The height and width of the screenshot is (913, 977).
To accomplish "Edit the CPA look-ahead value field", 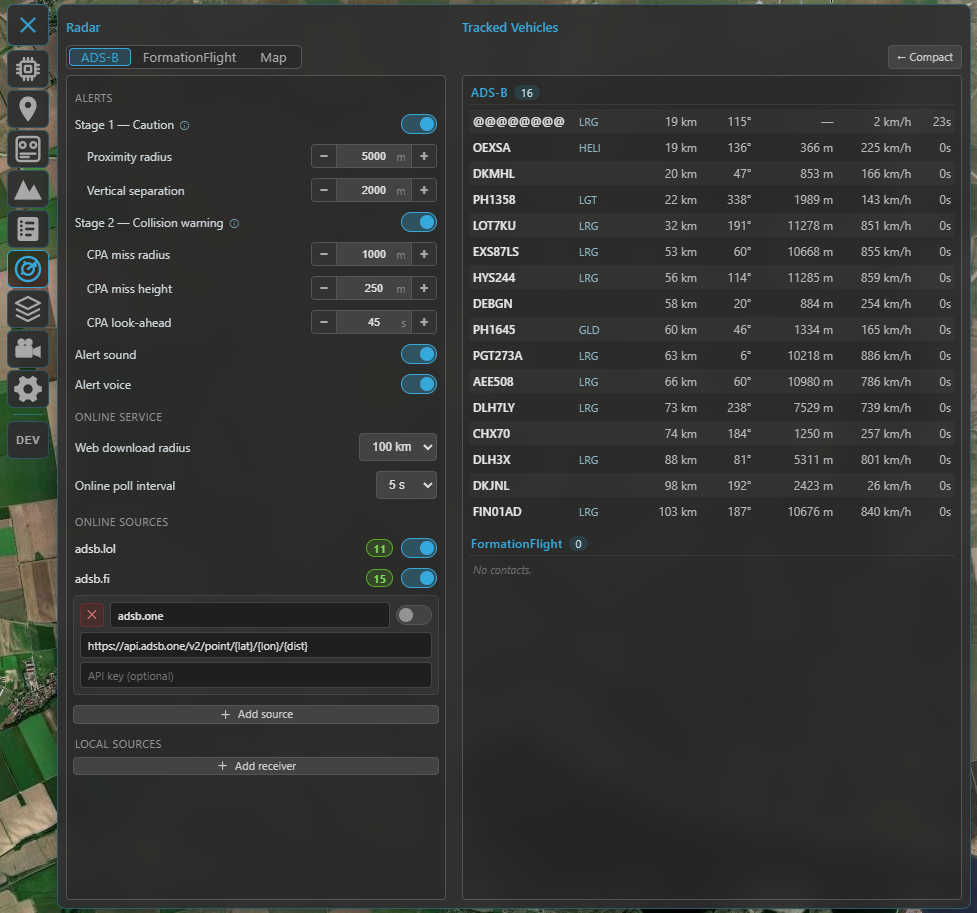I will pyautogui.click(x=374, y=322).
